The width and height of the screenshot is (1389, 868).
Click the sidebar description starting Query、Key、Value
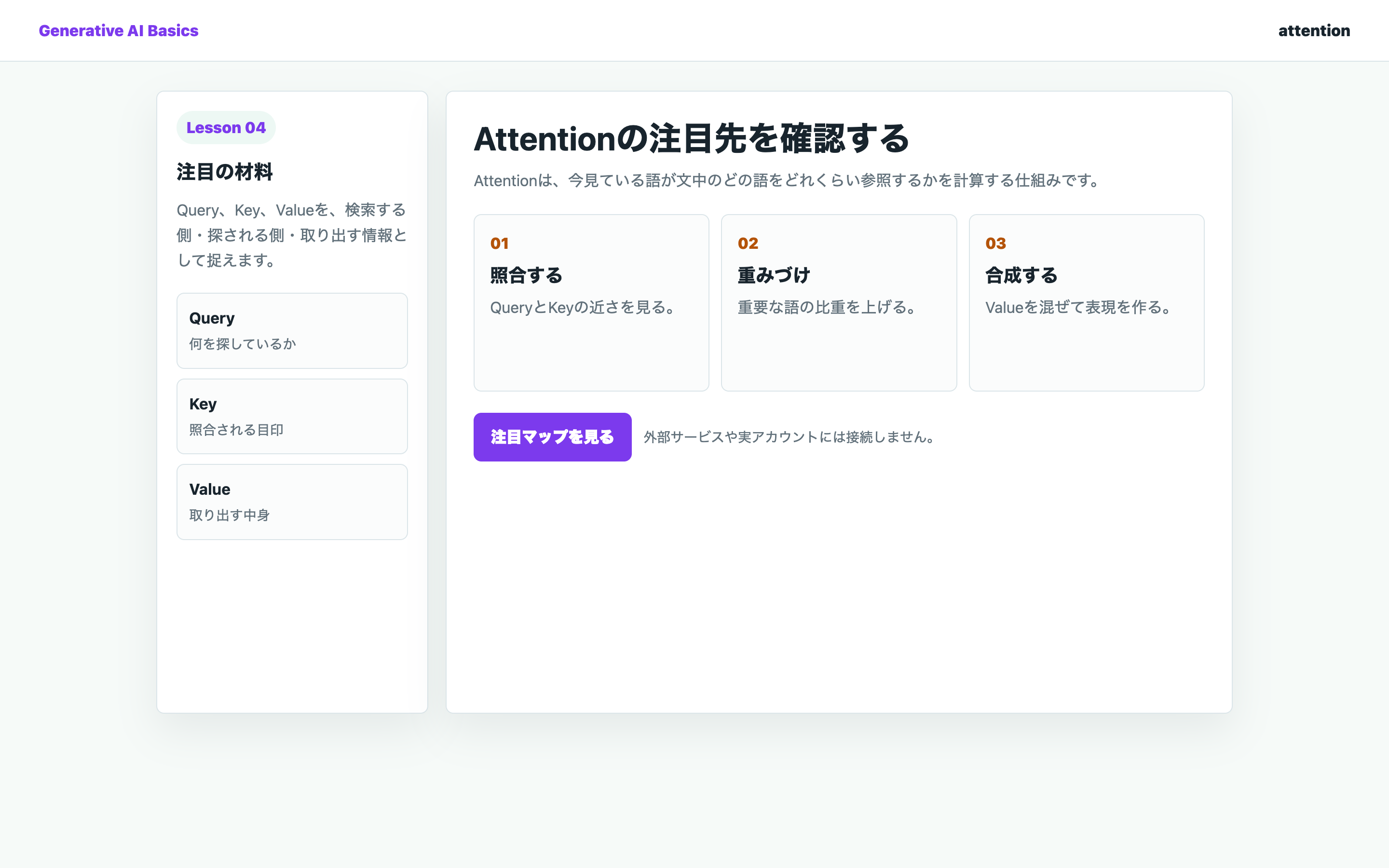pyautogui.click(x=292, y=235)
